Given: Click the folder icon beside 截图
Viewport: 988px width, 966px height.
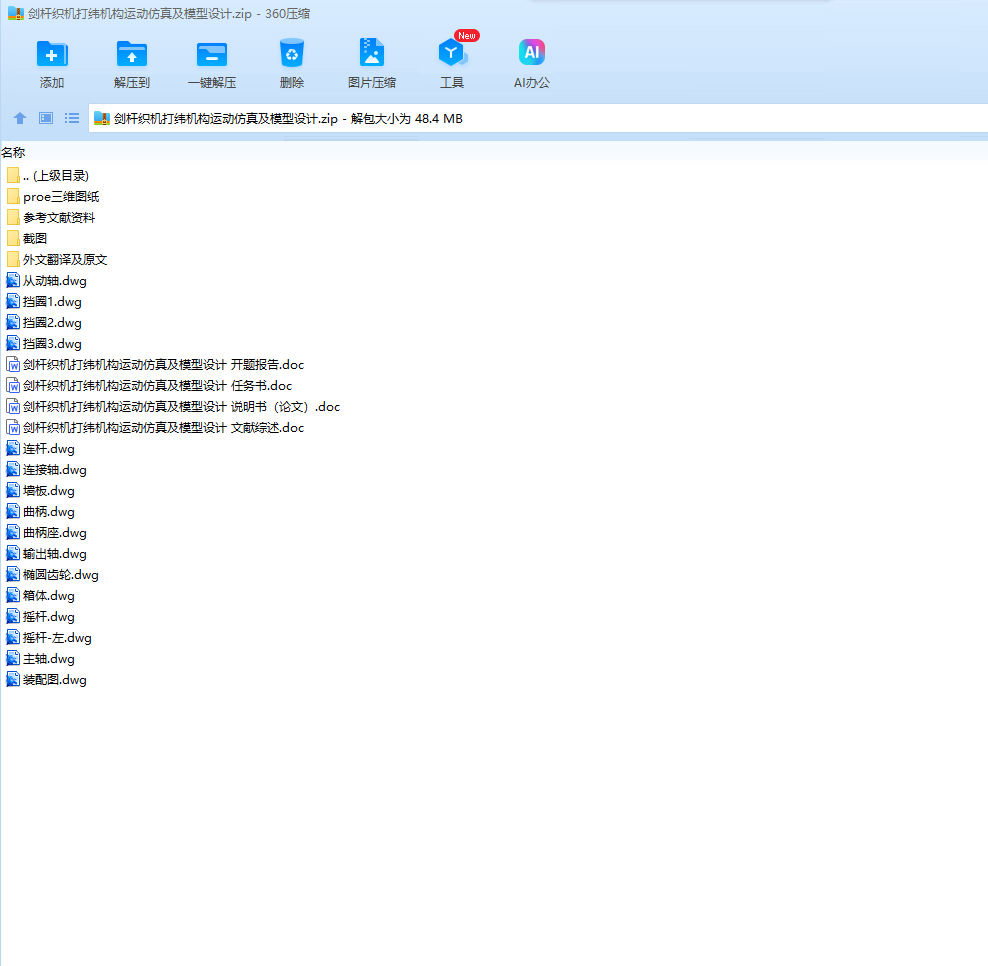Looking at the screenshot, I should click(13, 238).
